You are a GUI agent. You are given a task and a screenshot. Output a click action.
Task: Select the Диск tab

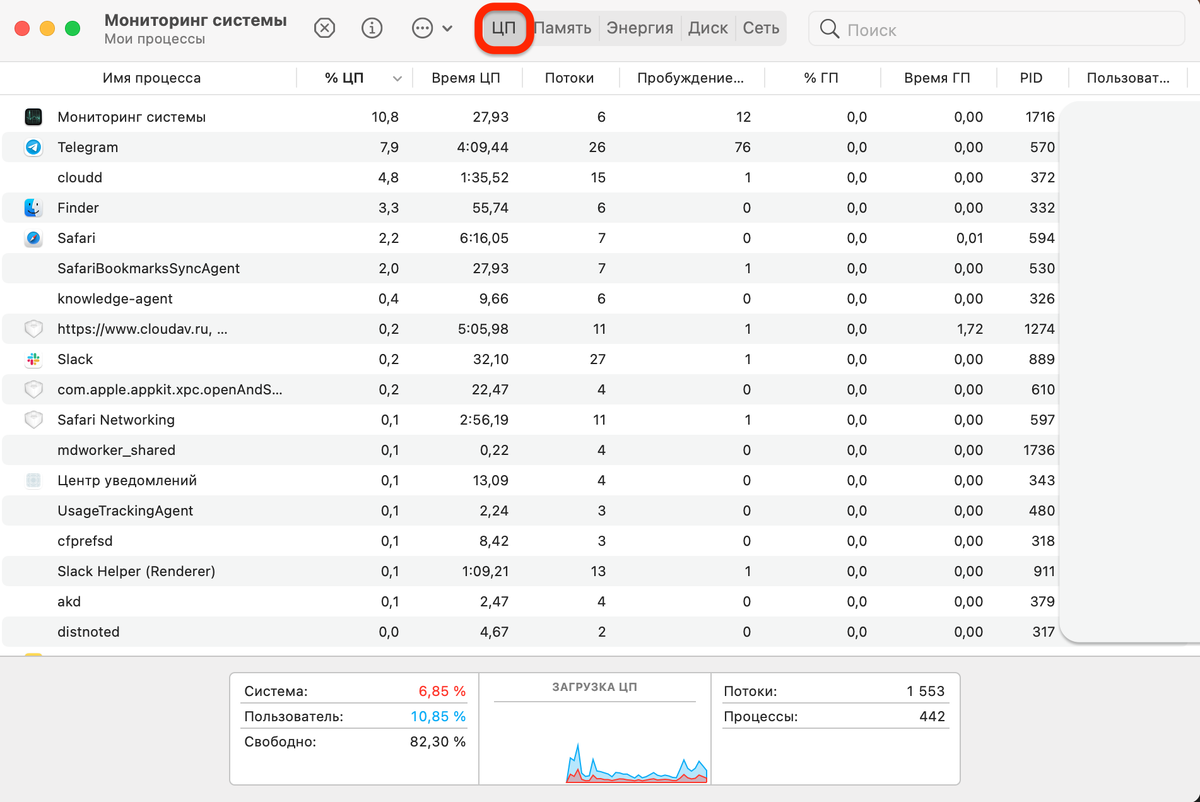click(x=708, y=28)
